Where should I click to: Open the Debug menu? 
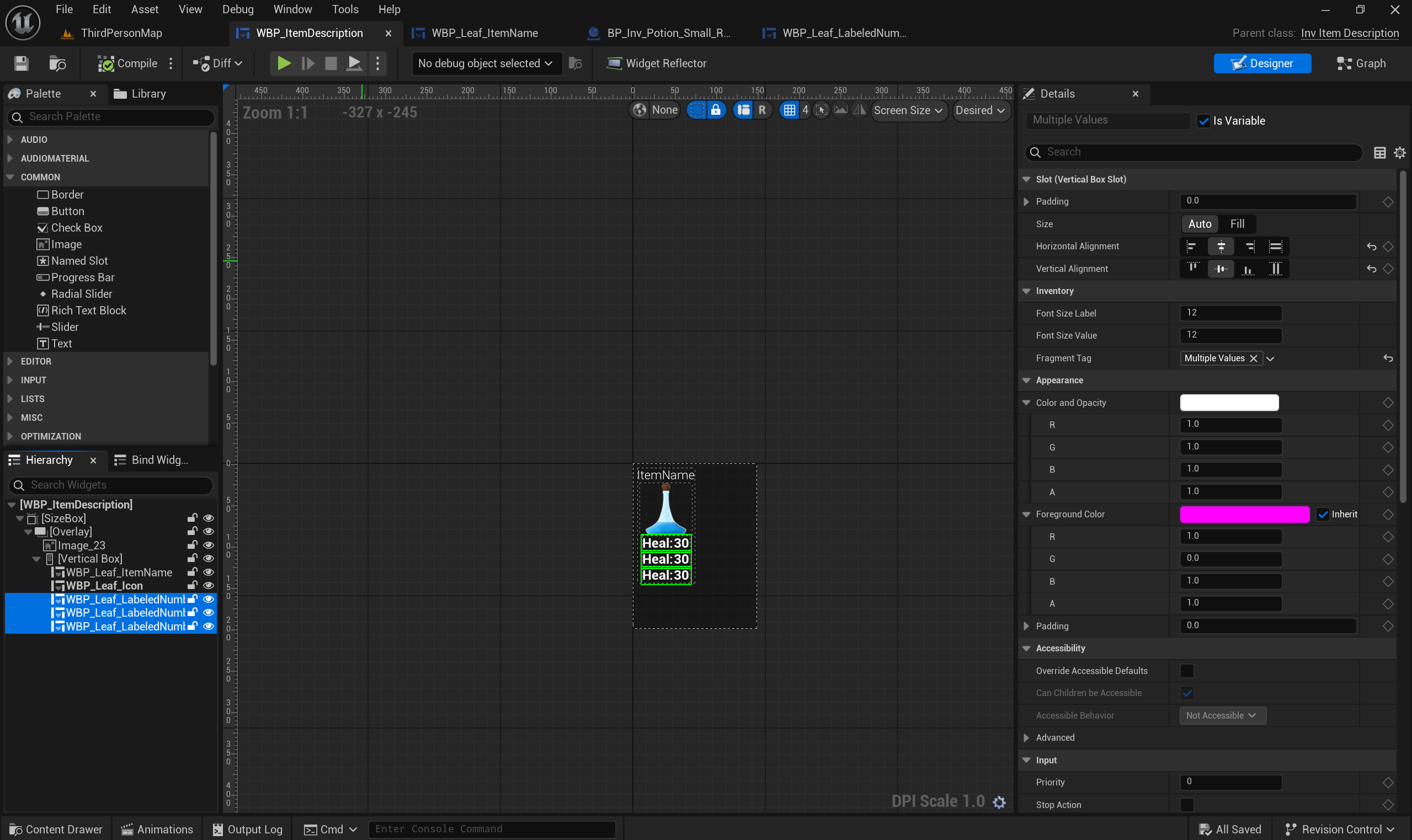tap(238, 9)
